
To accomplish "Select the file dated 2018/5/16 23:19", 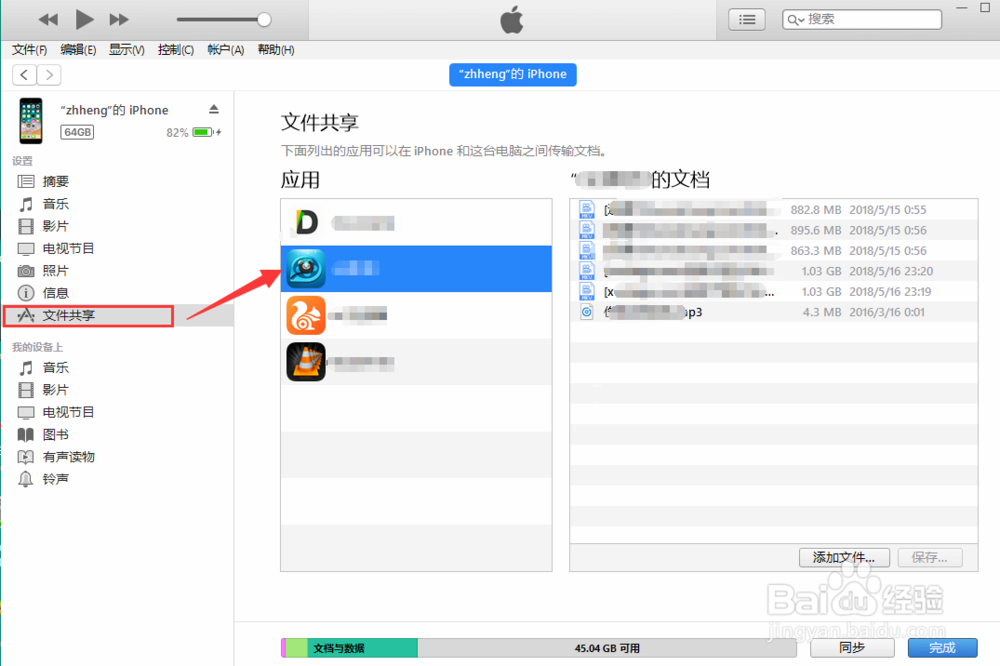I will [x=774, y=292].
